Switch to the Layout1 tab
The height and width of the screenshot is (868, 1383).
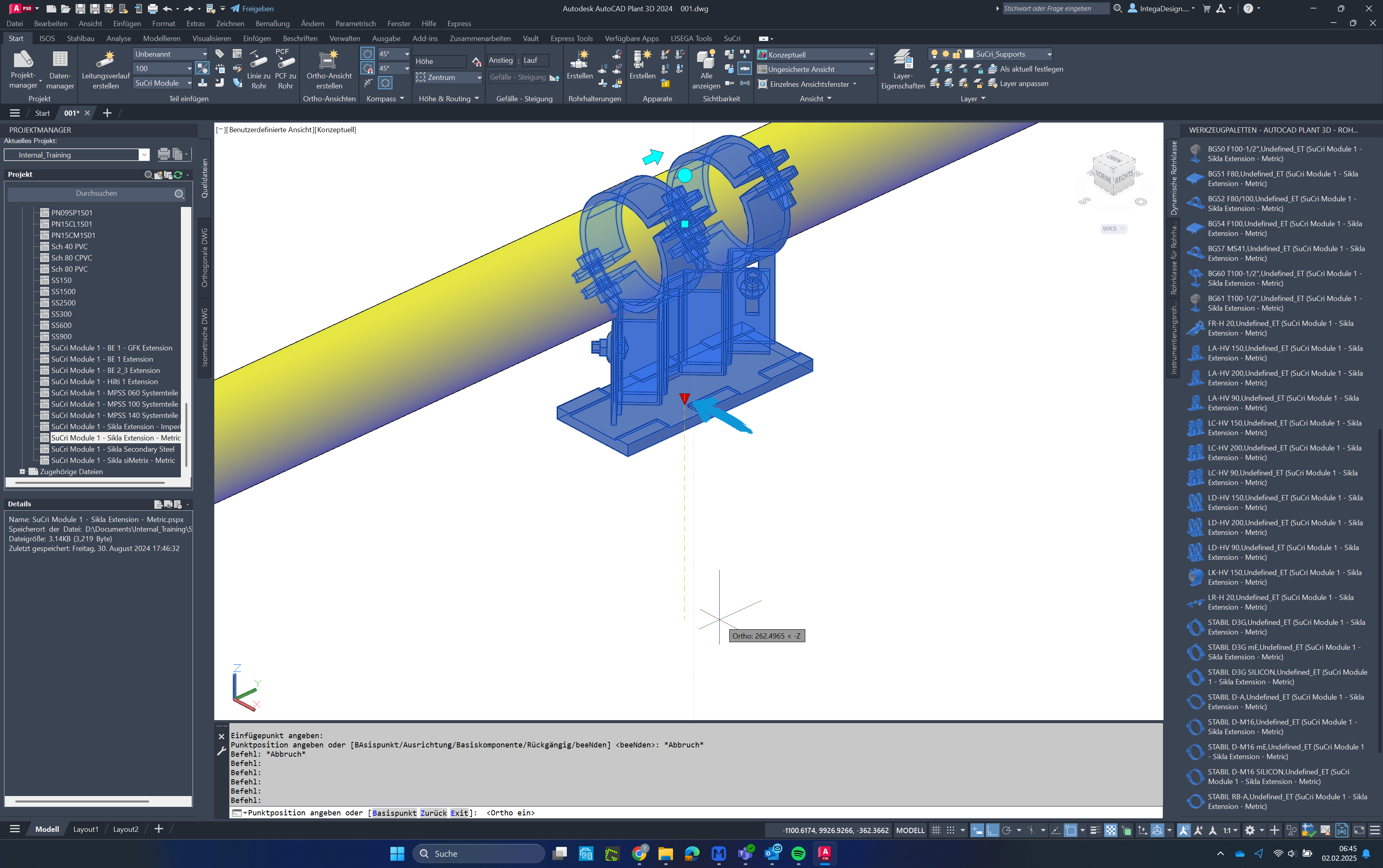click(86, 829)
